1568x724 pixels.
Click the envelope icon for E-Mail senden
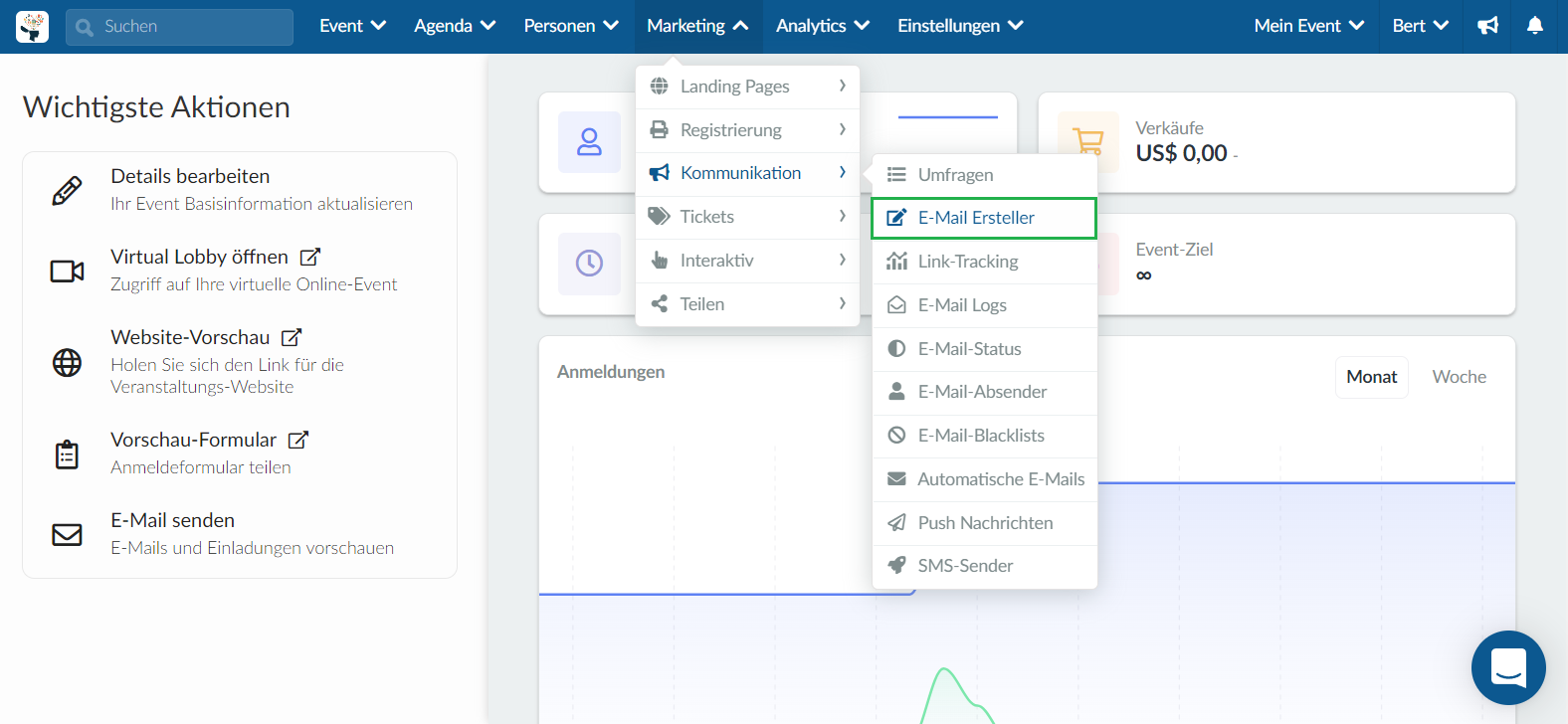point(67,534)
